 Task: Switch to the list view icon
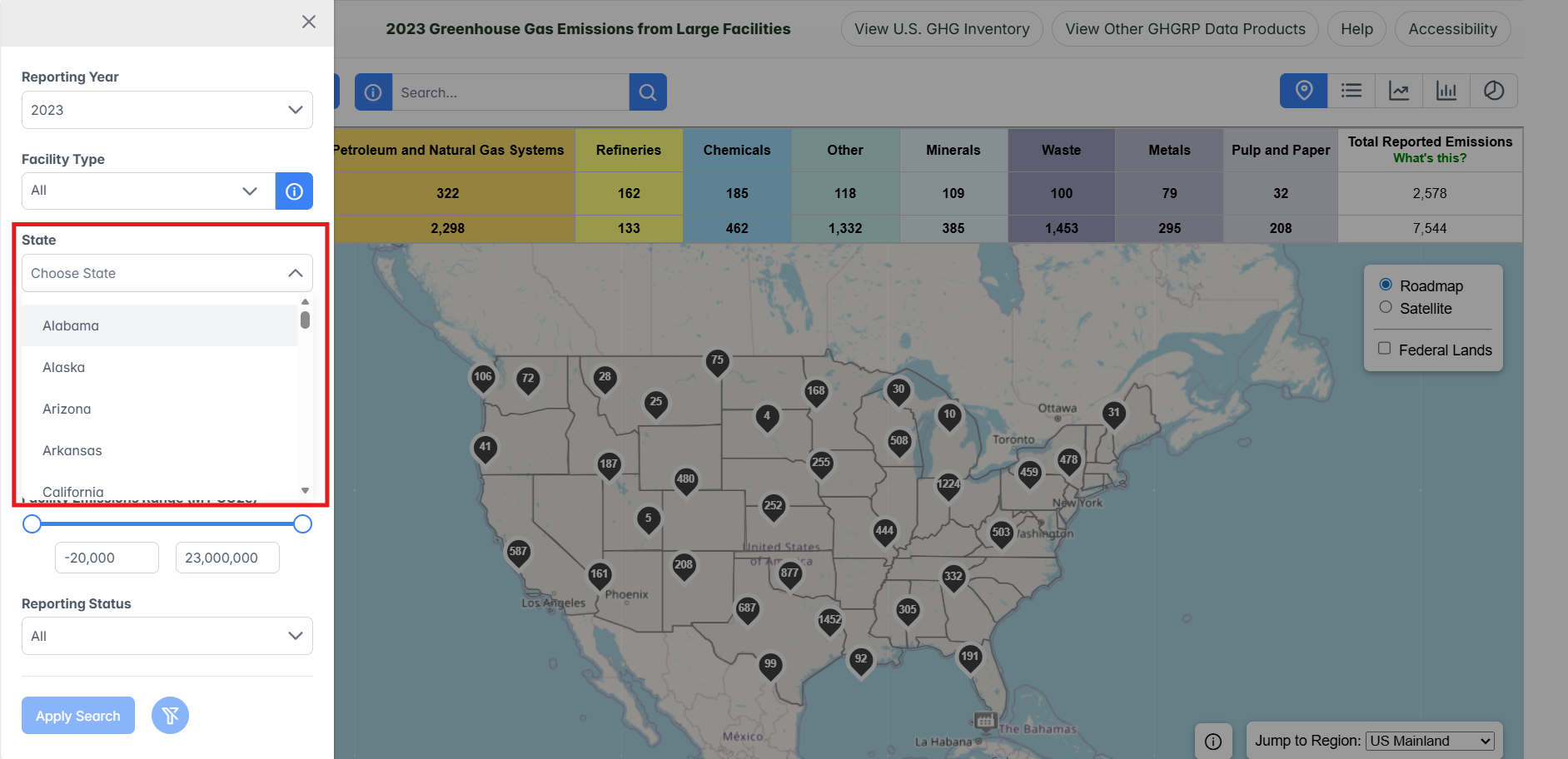[x=1351, y=91]
